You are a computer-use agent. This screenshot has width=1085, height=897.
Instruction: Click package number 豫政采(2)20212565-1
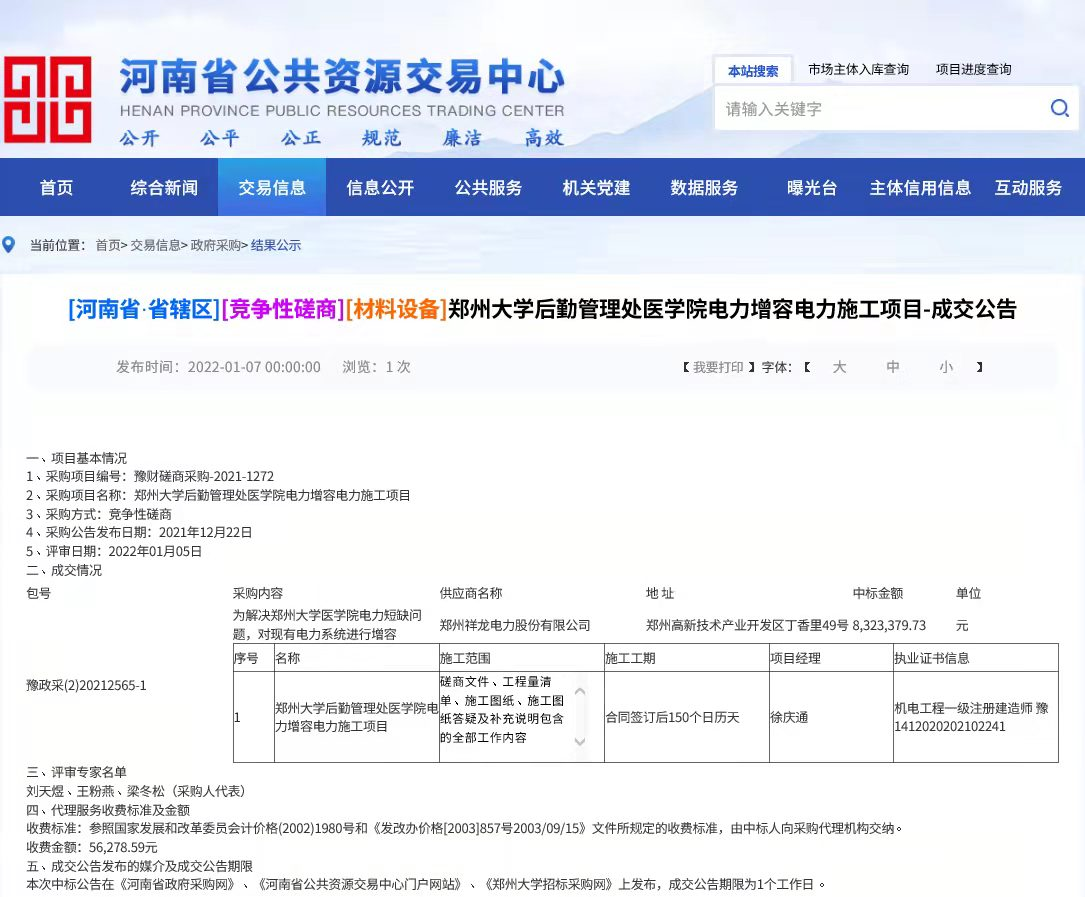pos(86,685)
